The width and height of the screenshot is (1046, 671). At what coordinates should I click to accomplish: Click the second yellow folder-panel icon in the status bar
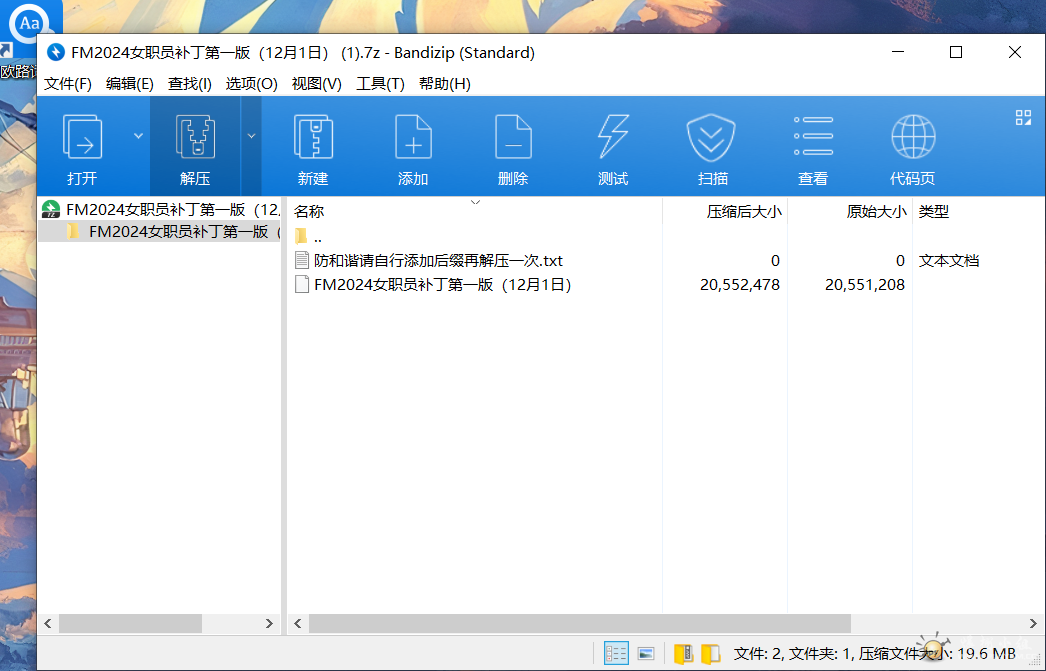[x=710, y=654]
